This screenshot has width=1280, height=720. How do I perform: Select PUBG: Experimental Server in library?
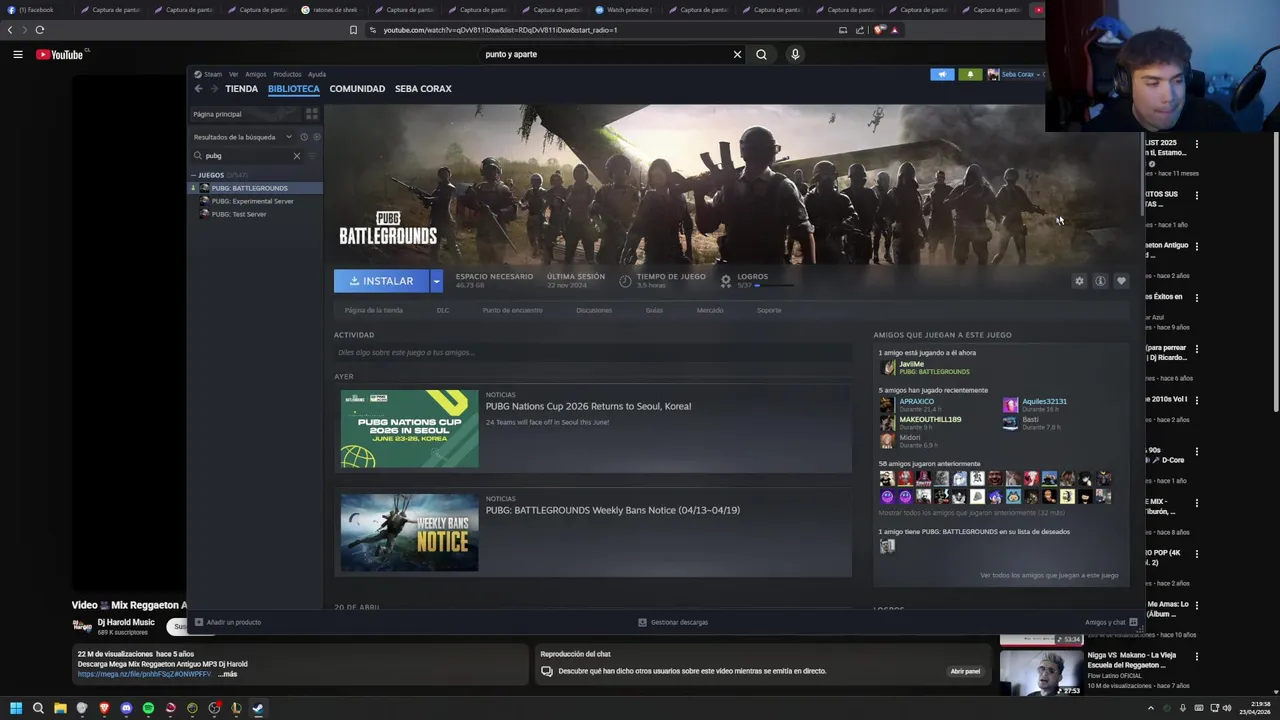pos(253,201)
